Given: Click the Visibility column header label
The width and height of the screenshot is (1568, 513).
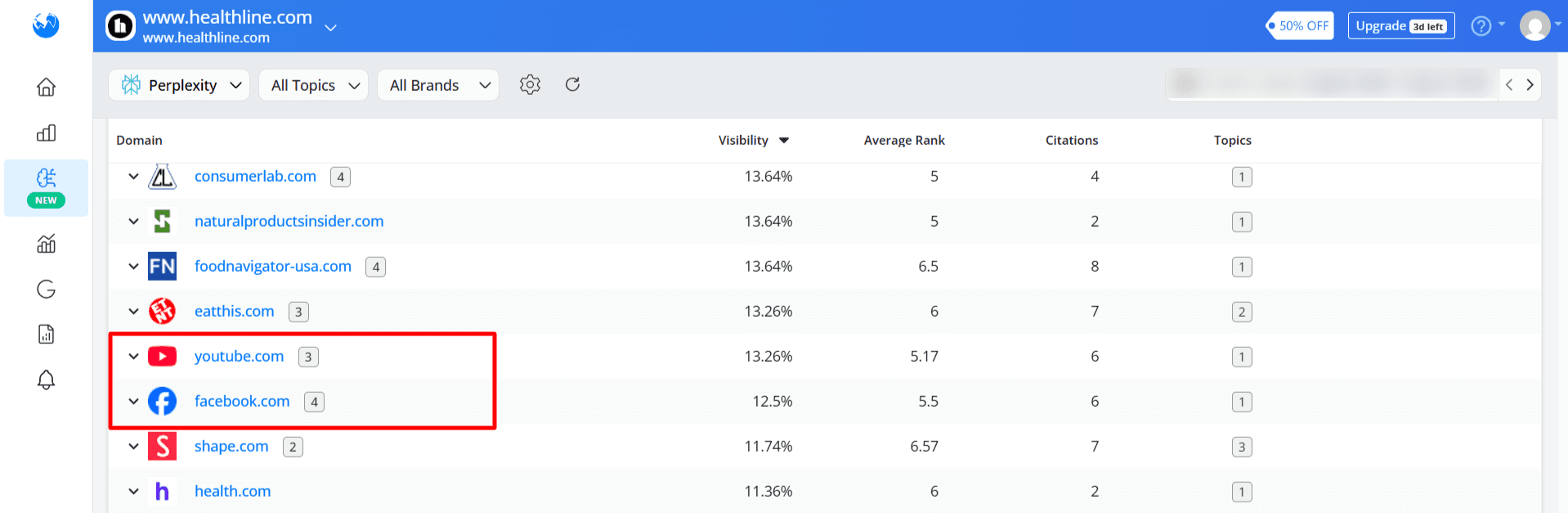Looking at the screenshot, I should coord(743,140).
